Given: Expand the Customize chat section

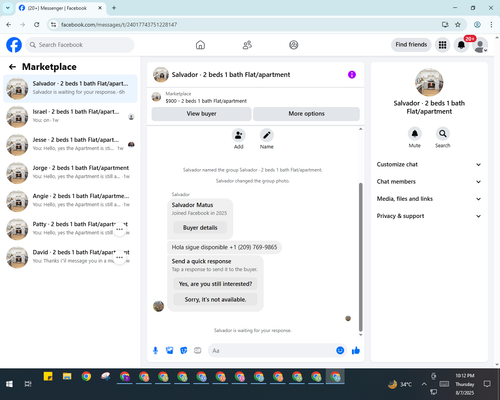Looking at the screenshot, I should [429, 164].
